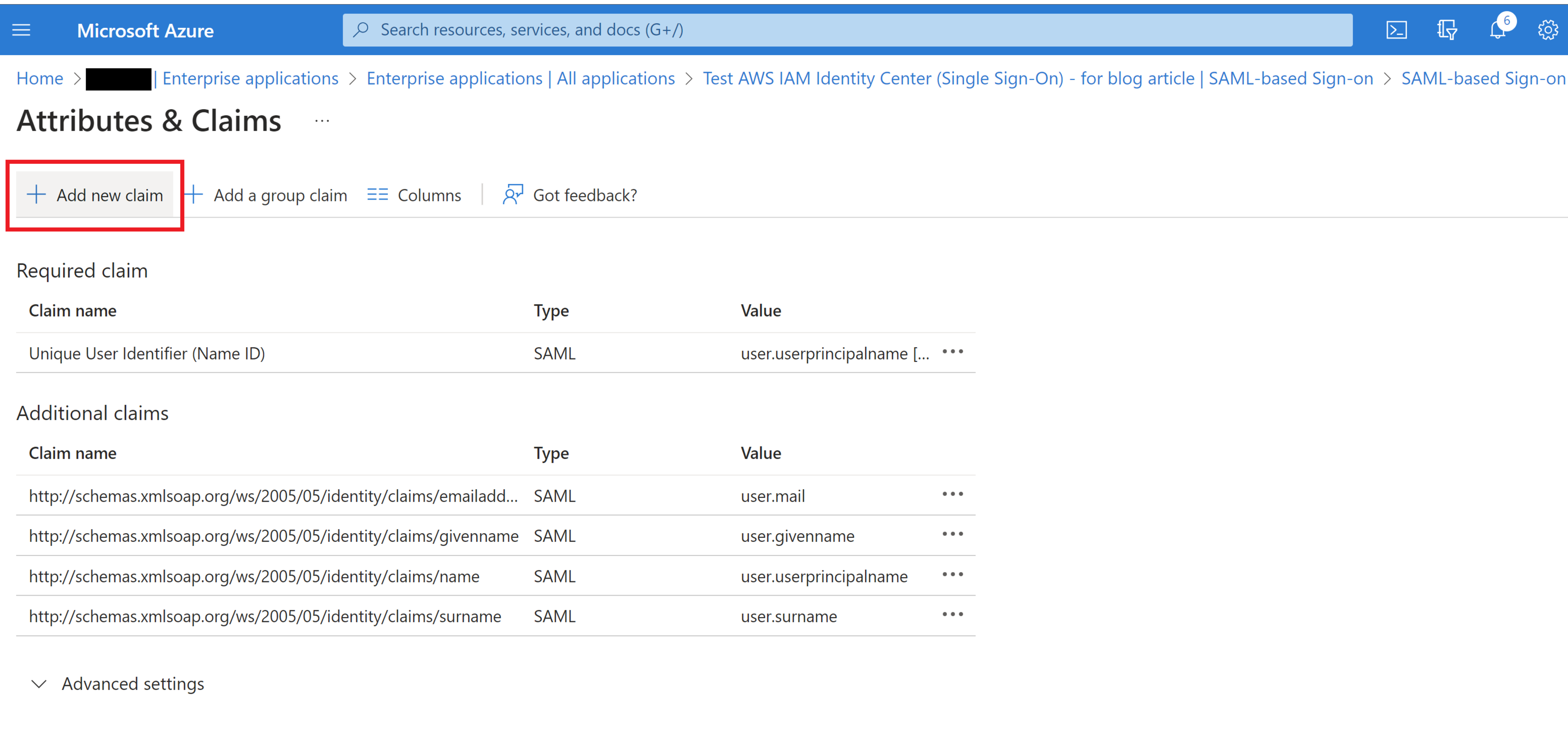Navigate to the Home breadcrumb
The width and height of the screenshot is (1568, 733).
(x=40, y=78)
